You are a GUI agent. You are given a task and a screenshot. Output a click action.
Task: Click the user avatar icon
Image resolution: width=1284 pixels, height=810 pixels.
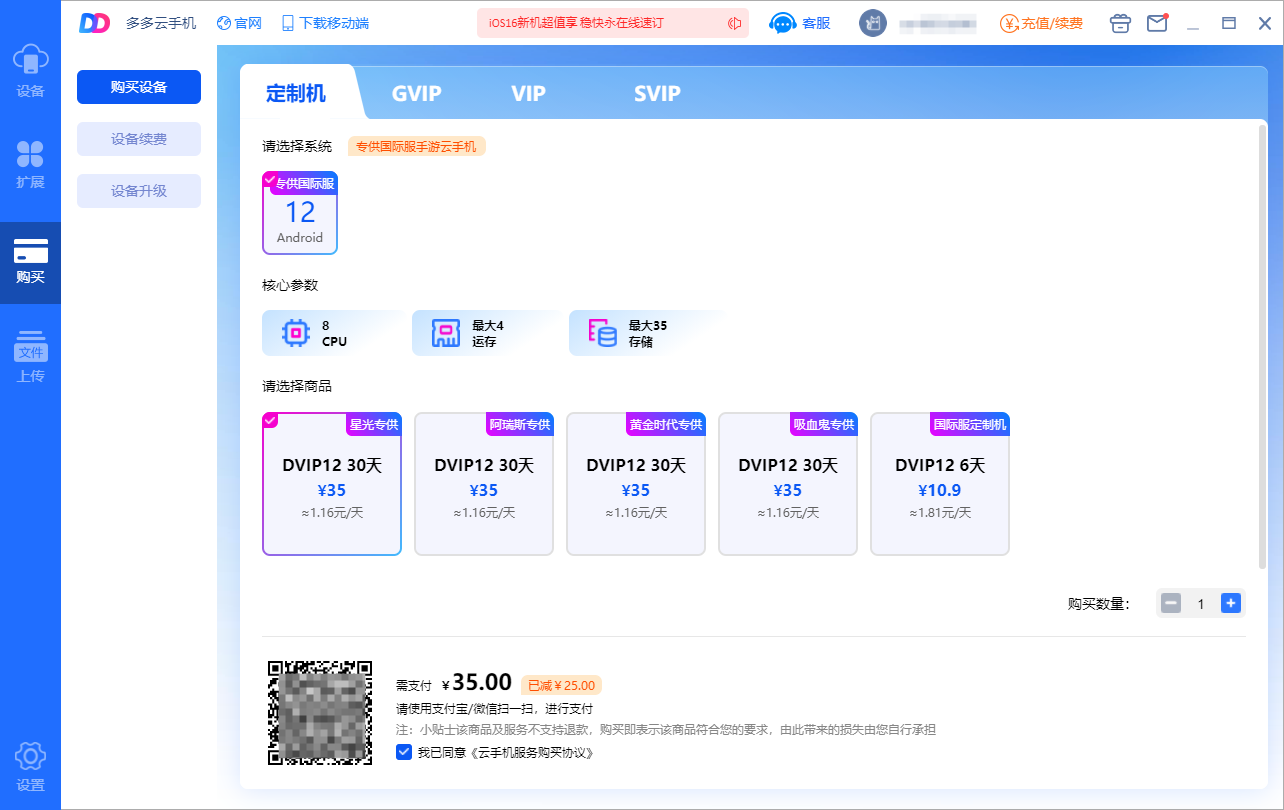coord(873,23)
